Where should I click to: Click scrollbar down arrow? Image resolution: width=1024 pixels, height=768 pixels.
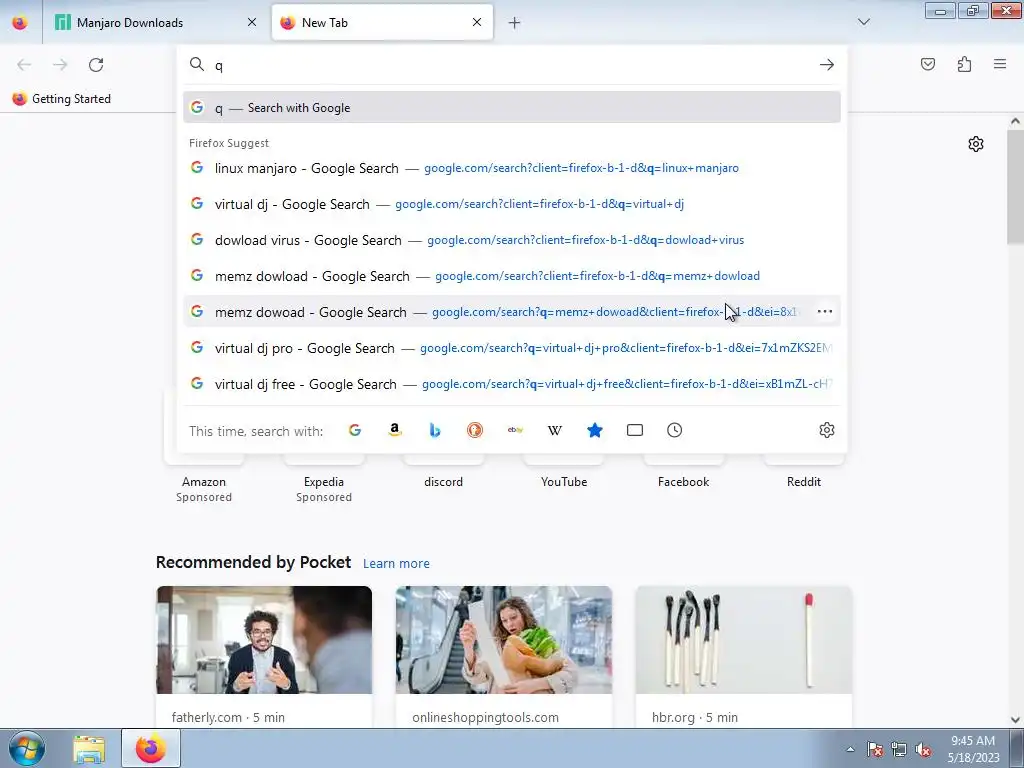1015,720
